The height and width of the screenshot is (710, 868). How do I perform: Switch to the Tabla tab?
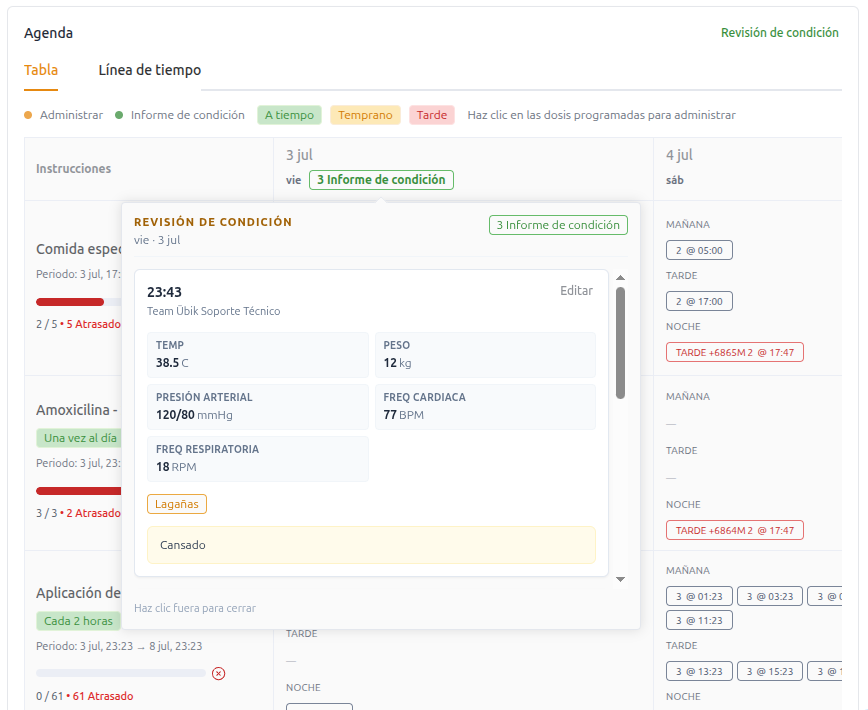click(41, 70)
